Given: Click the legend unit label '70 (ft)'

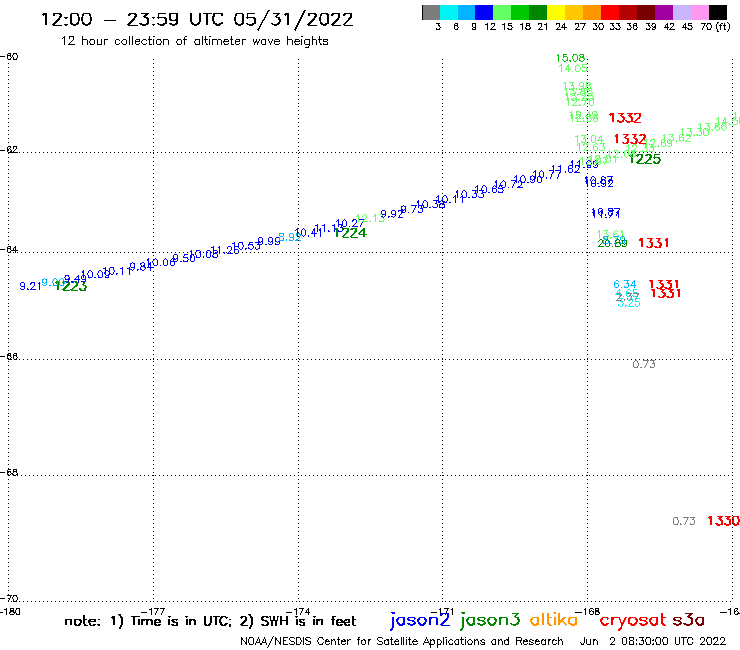Looking at the screenshot, I should pyautogui.click(x=715, y=26).
